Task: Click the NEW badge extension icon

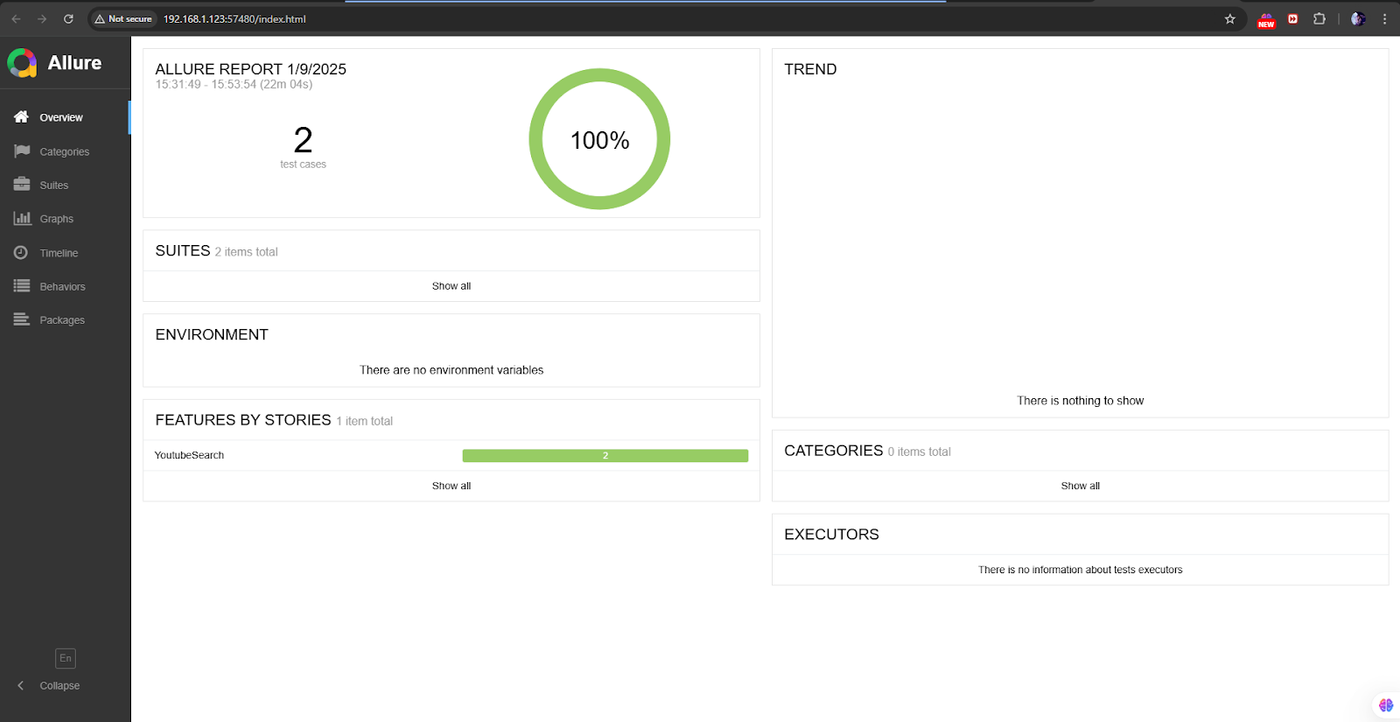Action: [x=1267, y=20]
